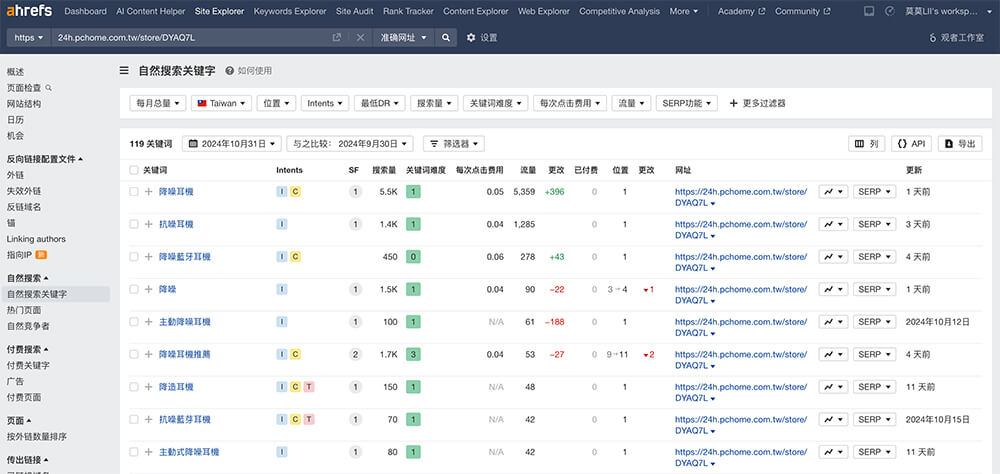Click the 观者工作室 icon

pyautogui.click(x=933, y=38)
